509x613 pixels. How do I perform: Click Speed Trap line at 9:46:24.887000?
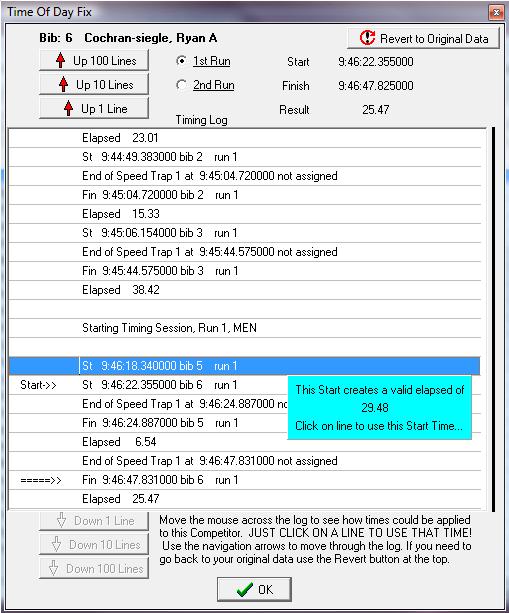click(x=245, y=404)
